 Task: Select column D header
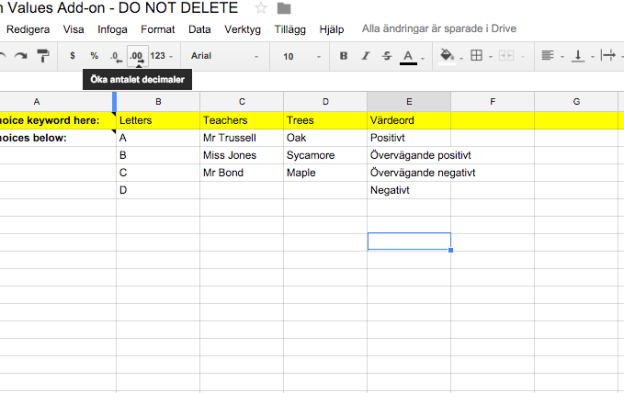[326, 102]
